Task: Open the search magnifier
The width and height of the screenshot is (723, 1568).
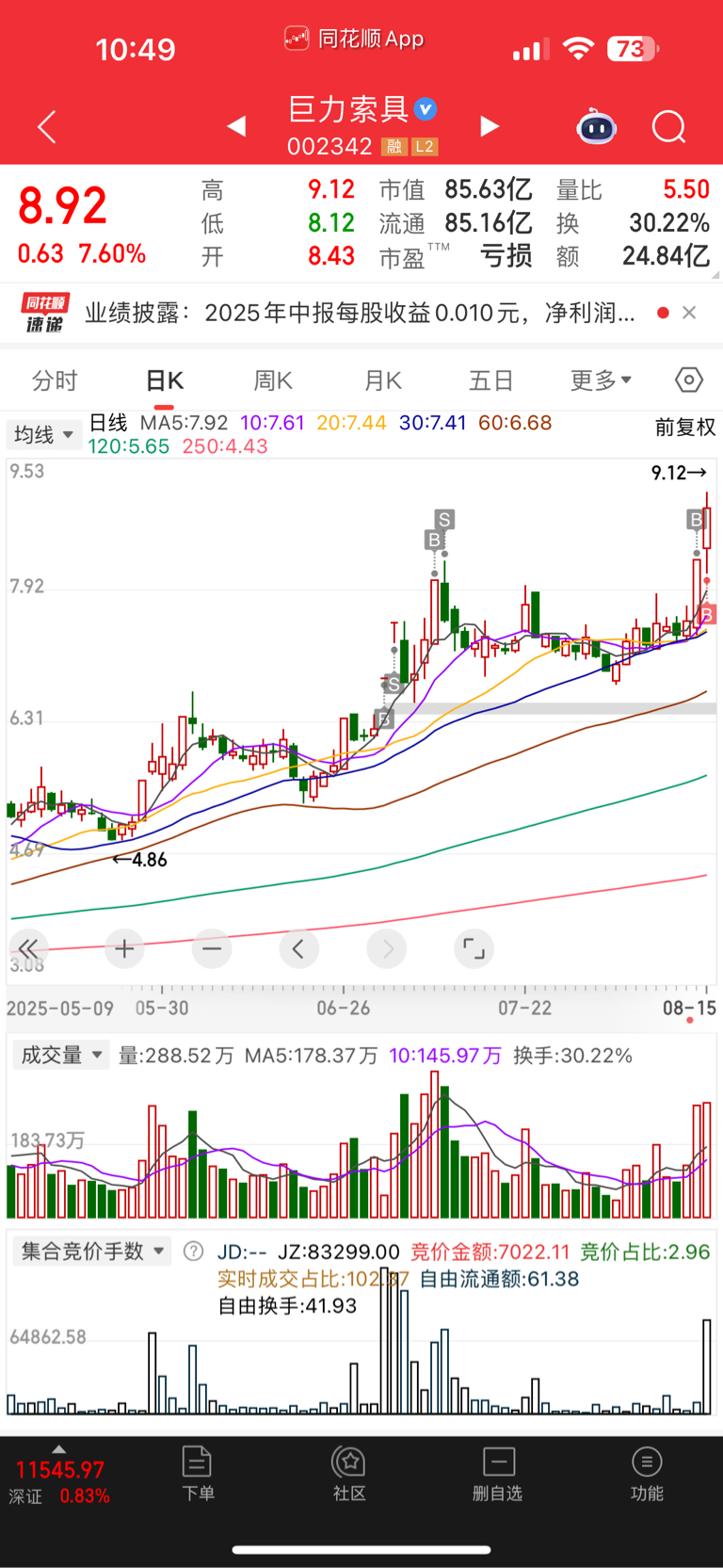Action: 669,126
